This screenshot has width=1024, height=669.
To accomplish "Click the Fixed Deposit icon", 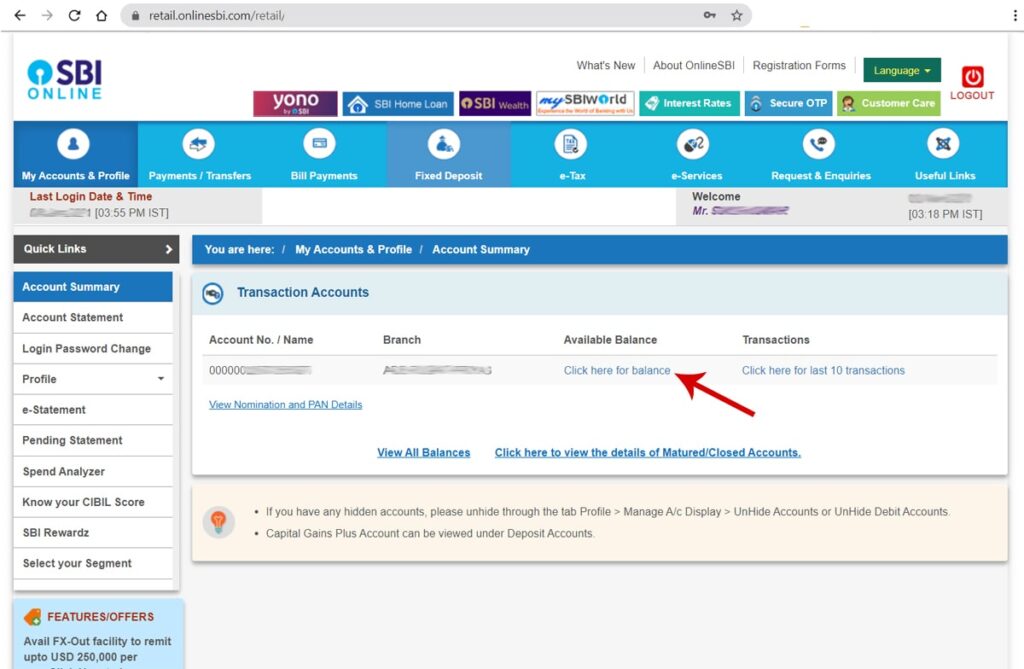I will coord(444,144).
